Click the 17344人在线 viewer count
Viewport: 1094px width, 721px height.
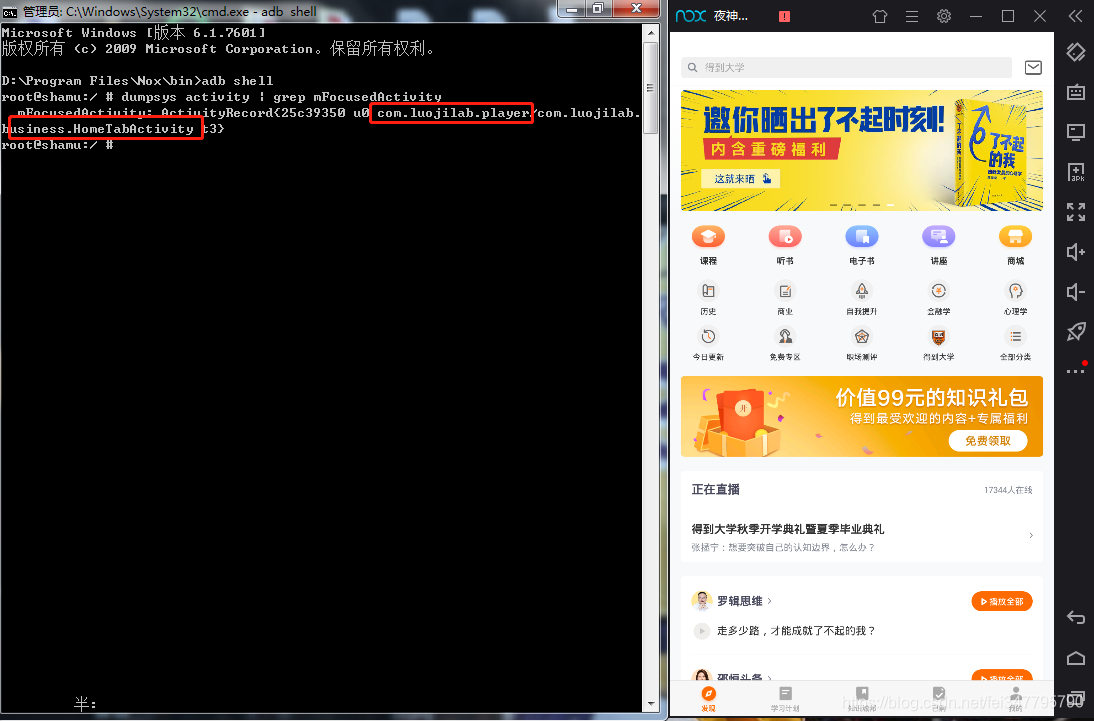click(1007, 490)
